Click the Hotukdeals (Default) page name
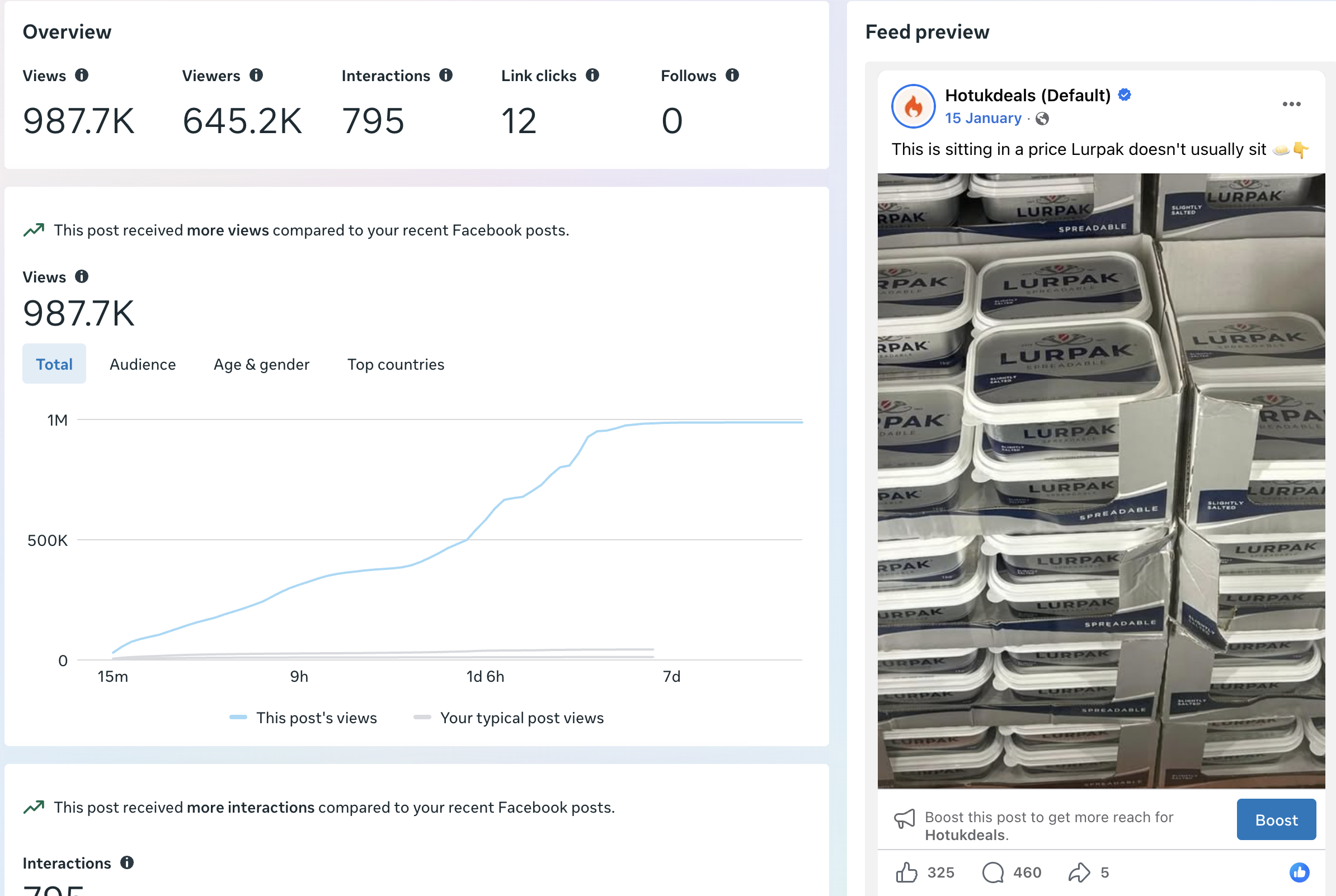Image resolution: width=1336 pixels, height=896 pixels. [x=1027, y=95]
